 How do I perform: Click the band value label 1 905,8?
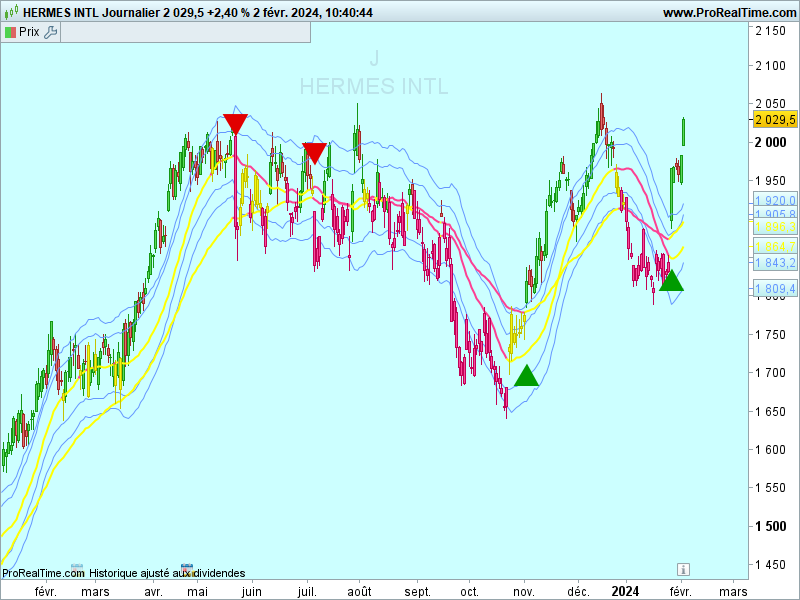[x=776, y=214]
